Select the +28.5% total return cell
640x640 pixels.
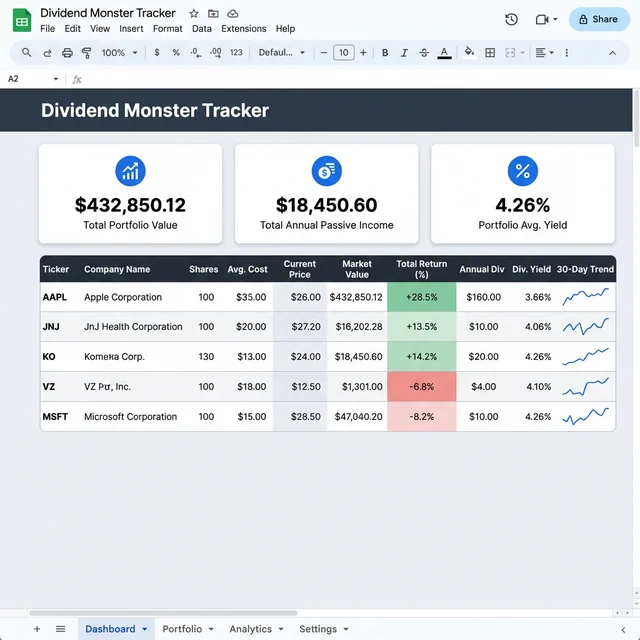[x=422, y=297]
